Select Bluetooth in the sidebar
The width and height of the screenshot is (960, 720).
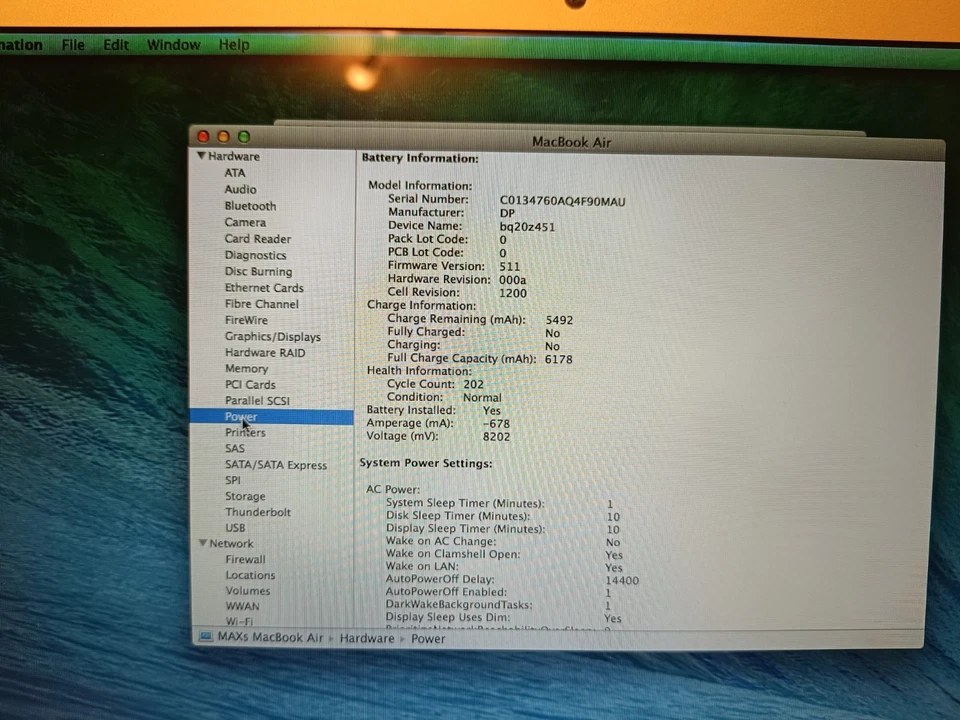pyautogui.click(x=250, y=205)
